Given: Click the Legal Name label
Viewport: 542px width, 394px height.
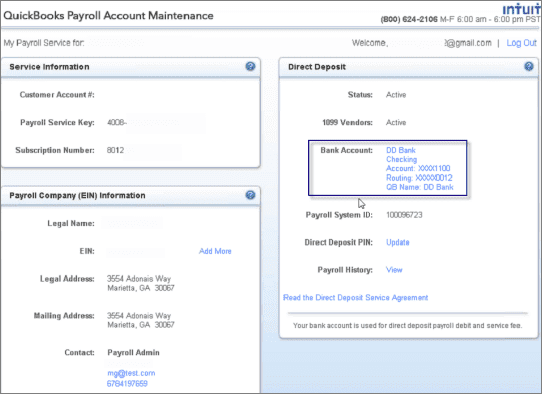Looking at the screenshot, I should (x=71, y=224).
